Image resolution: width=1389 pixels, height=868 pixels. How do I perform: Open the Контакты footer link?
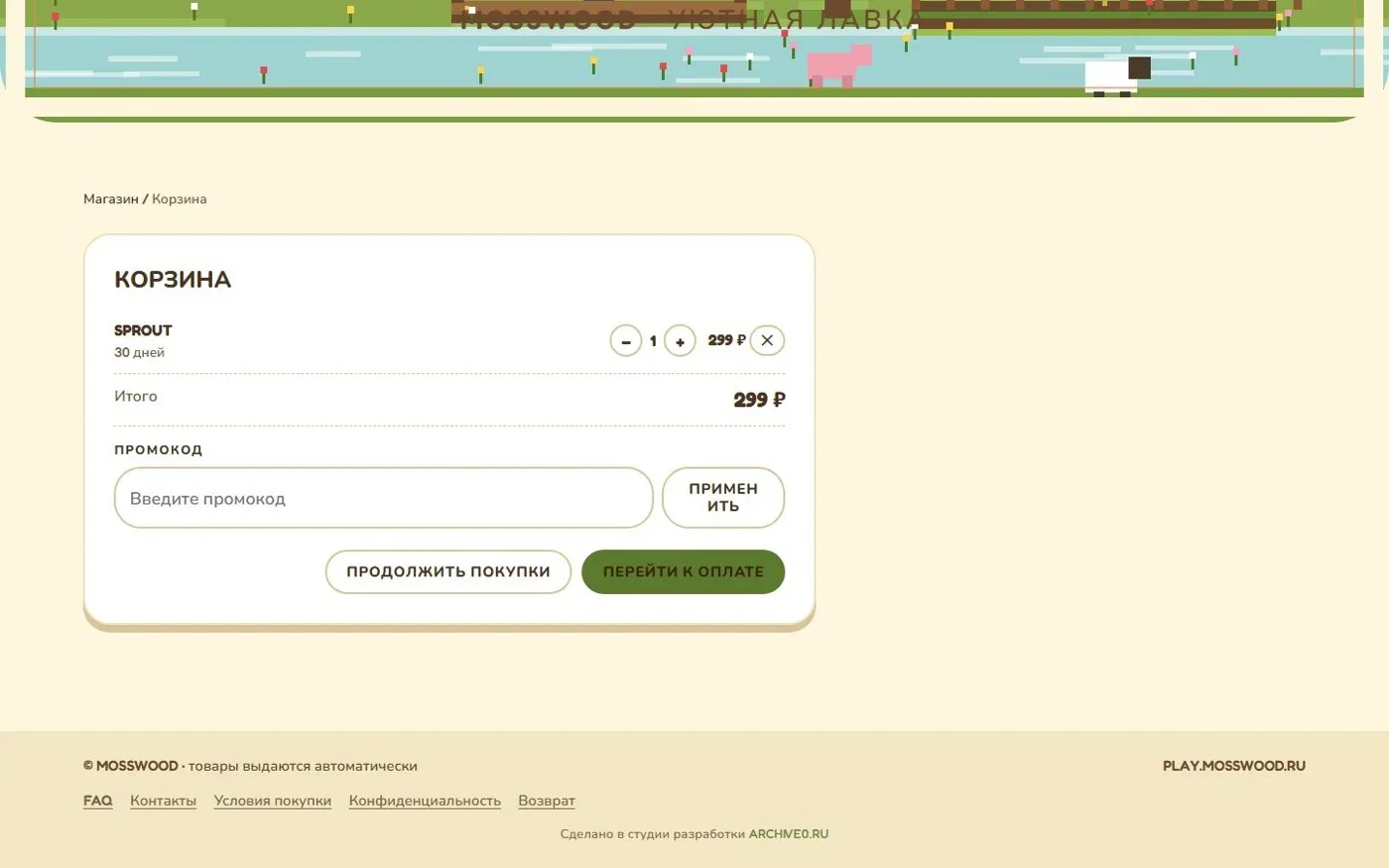pos(163,801)
